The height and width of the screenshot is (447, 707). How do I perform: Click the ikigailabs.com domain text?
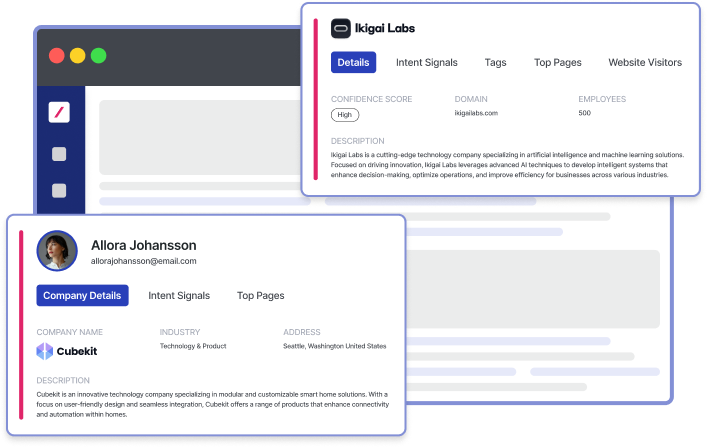(x=476, y=113)
